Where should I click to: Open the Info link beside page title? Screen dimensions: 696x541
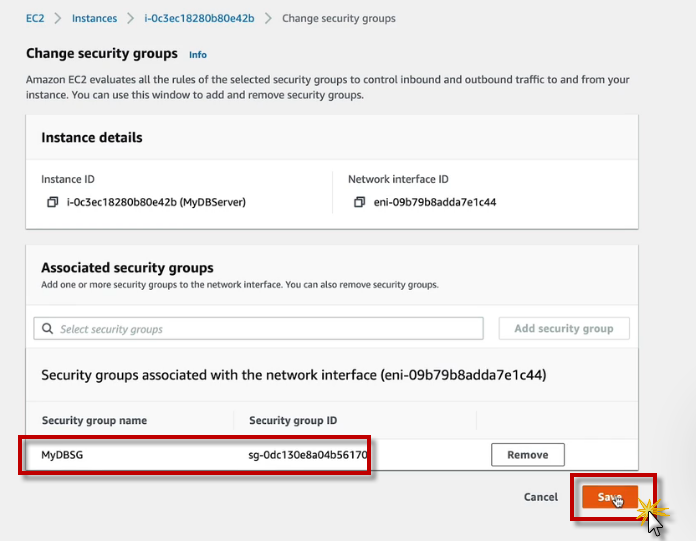pos(198,54)
